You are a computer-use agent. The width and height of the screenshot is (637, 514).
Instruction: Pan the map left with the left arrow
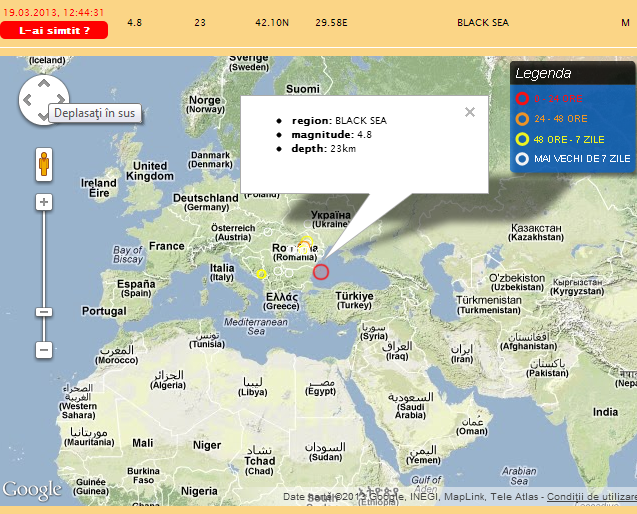pyautogui.click(x=29, y=100)
